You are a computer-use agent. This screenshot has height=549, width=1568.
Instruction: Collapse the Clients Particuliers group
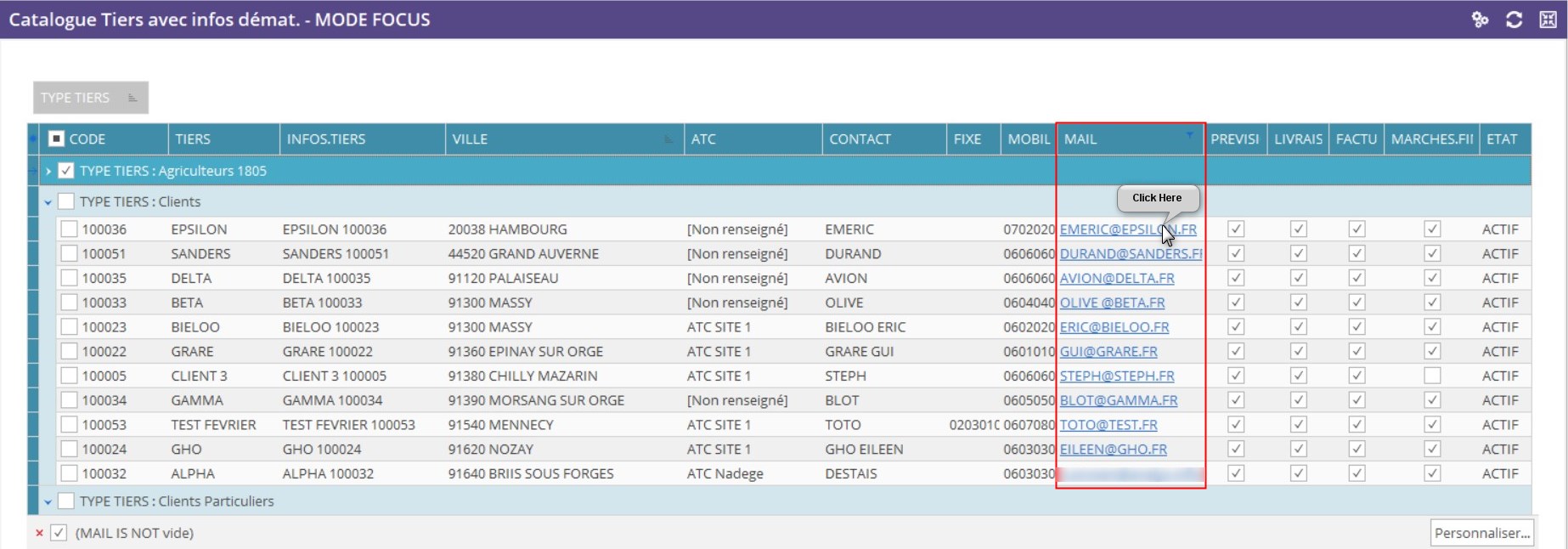[48, 502]
